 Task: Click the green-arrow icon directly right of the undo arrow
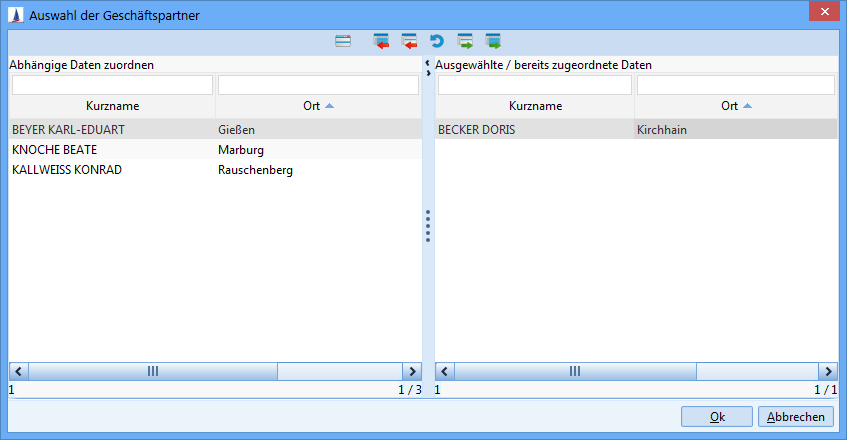coord(465,41)
